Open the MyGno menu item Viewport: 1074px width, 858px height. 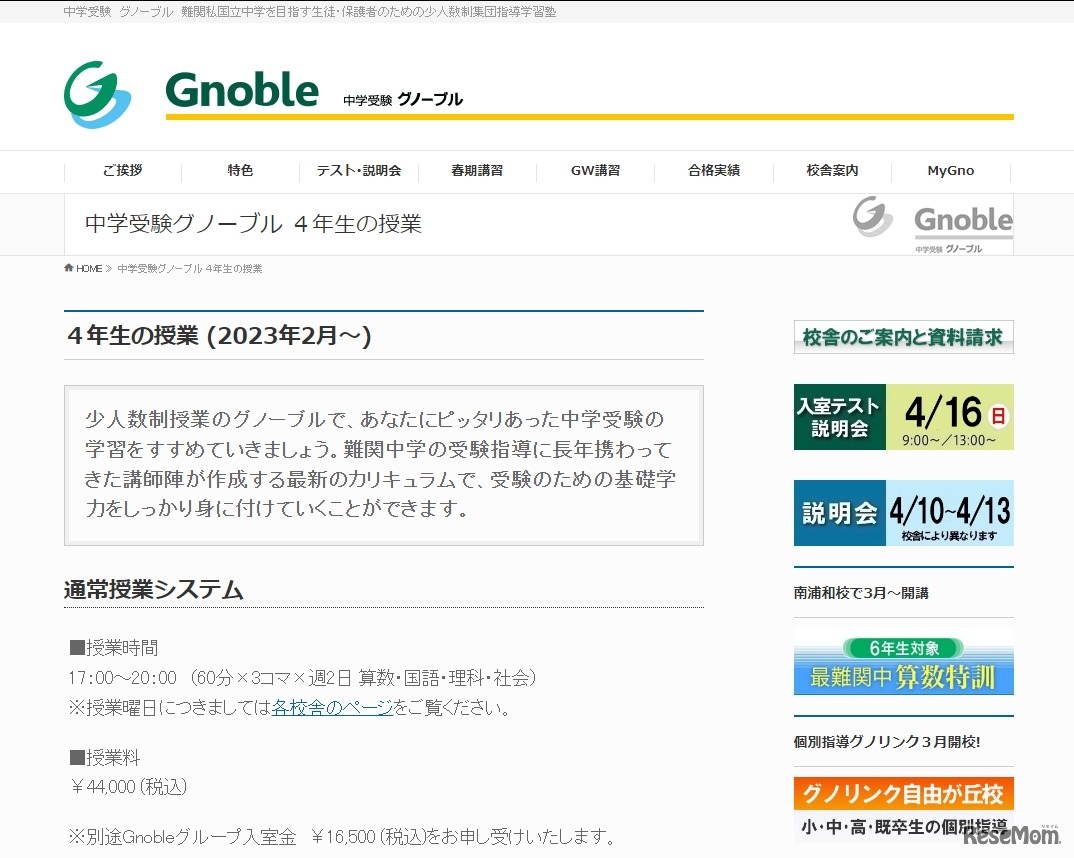(951, 171)
